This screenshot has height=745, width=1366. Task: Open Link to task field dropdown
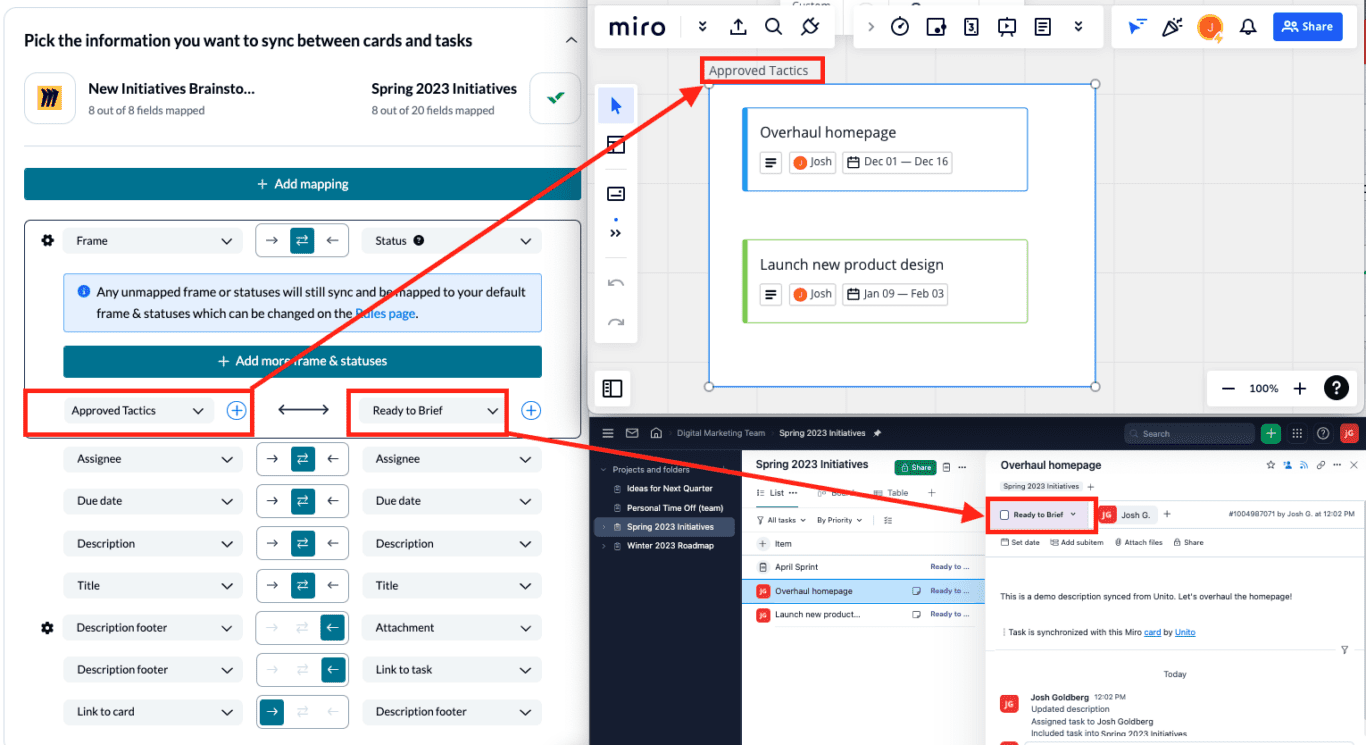(x=452, y=669)
